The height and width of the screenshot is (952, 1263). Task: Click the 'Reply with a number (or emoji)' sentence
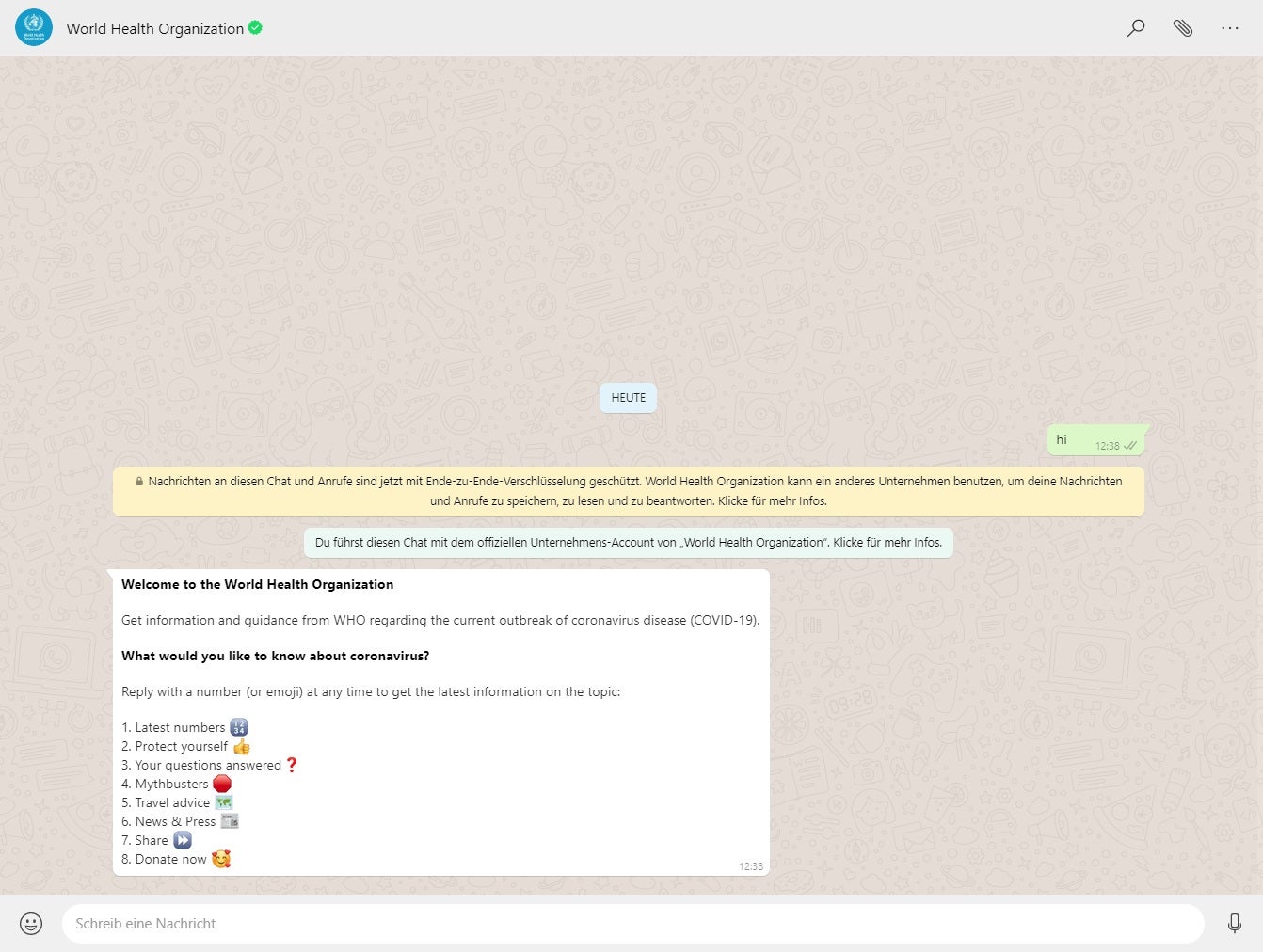coord(371,691)
